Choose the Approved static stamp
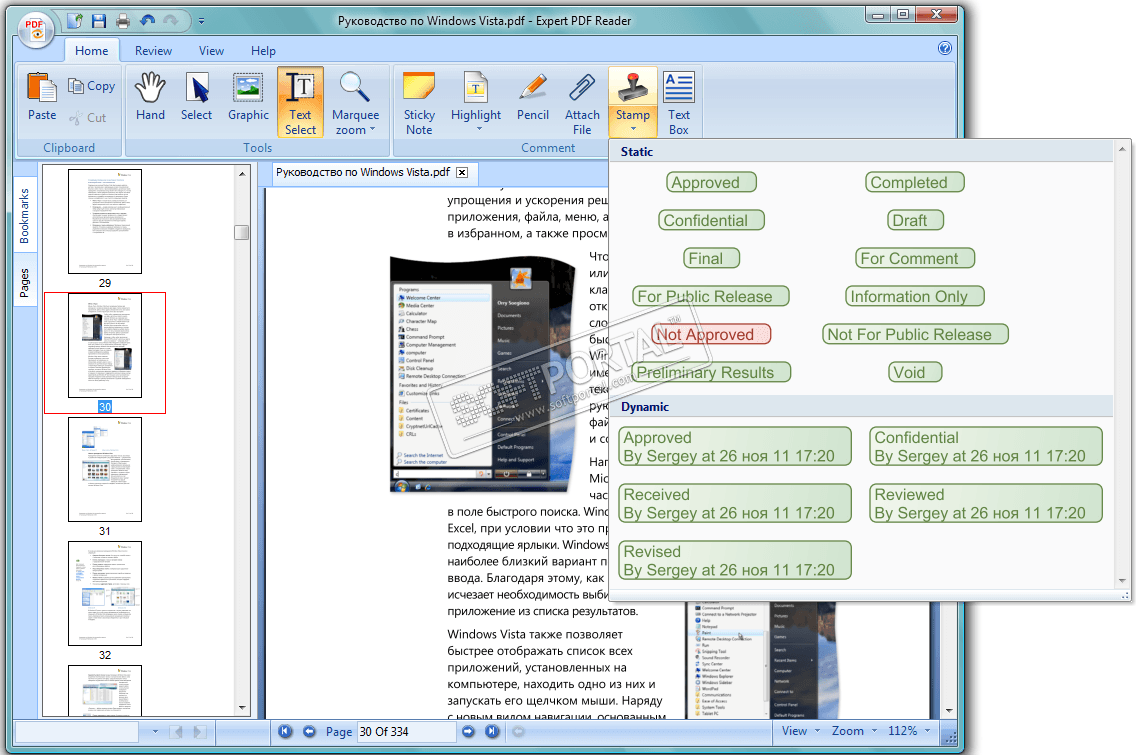Screen dimensions: 1139x755 pyautogui.click(x=711, y=182)
